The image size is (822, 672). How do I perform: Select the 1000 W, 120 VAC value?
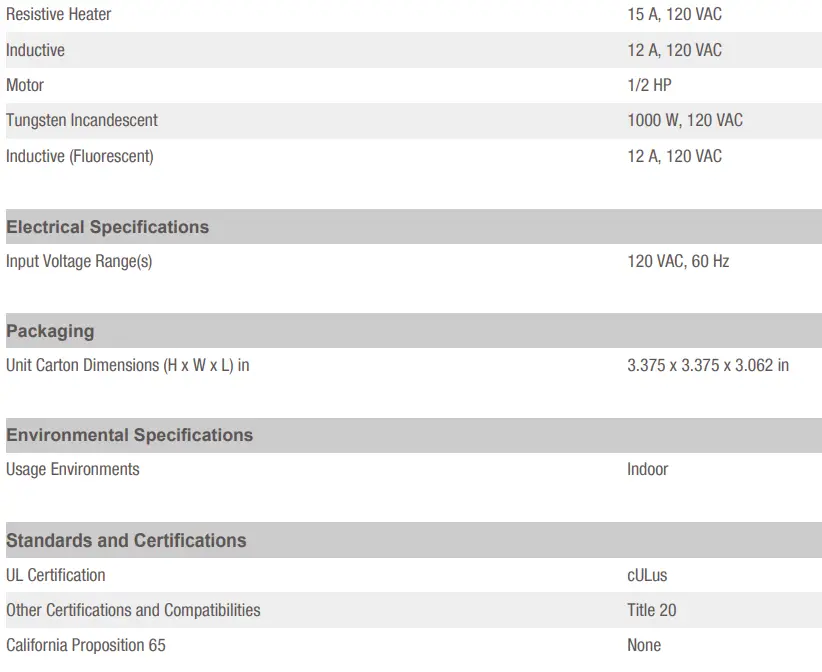pyautogui.click(x=685, y=120)
